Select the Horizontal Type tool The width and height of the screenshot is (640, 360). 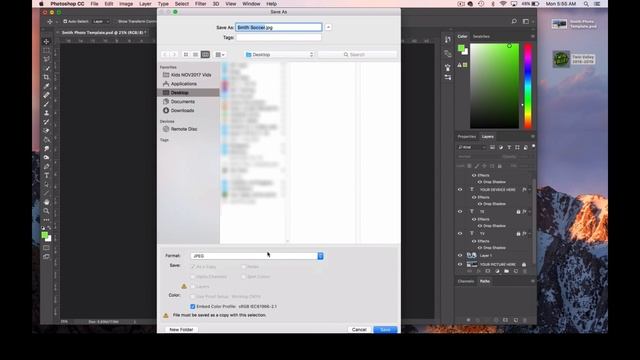pos(46,176)
